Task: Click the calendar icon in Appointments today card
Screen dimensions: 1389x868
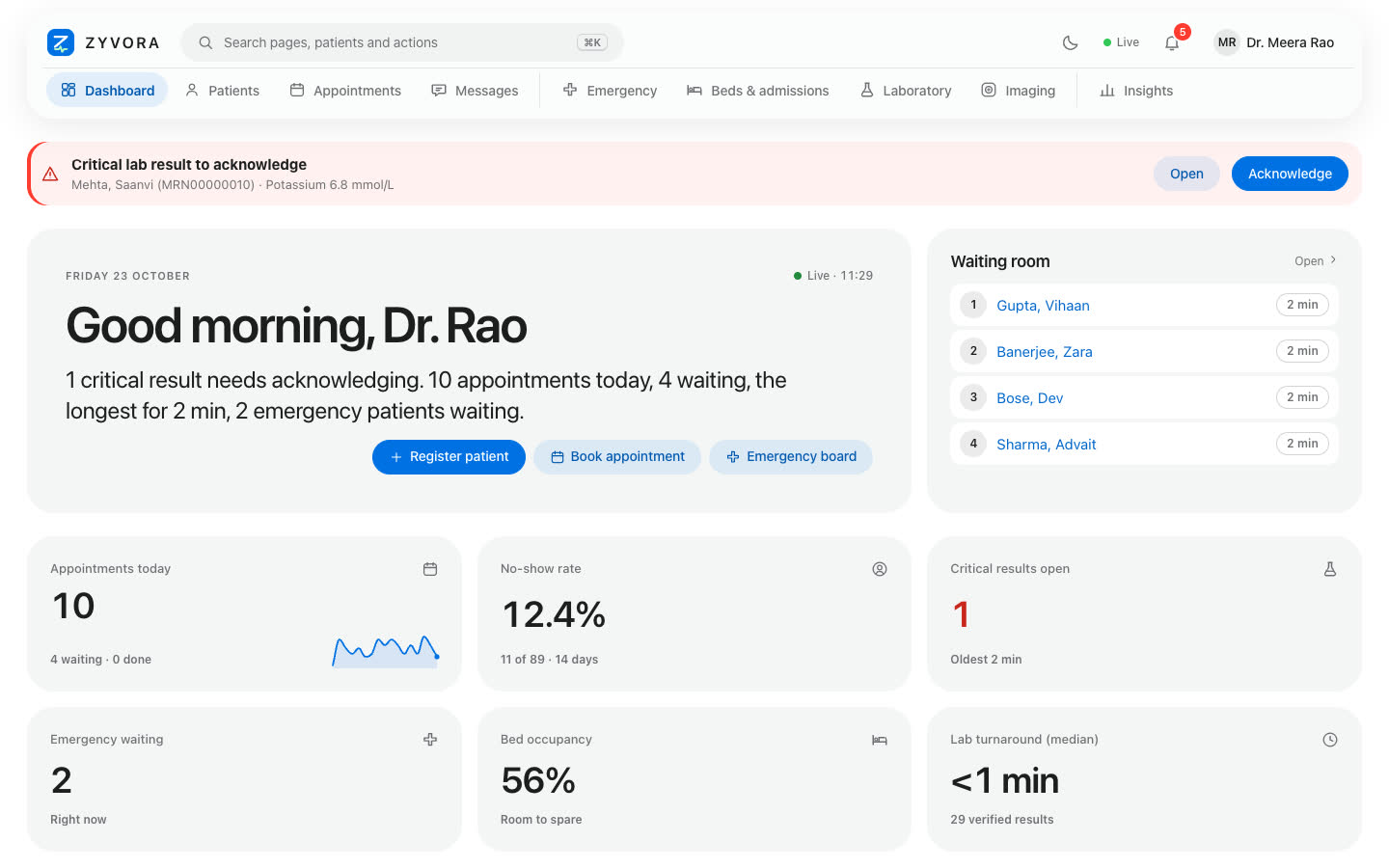Action: (430, 569)
